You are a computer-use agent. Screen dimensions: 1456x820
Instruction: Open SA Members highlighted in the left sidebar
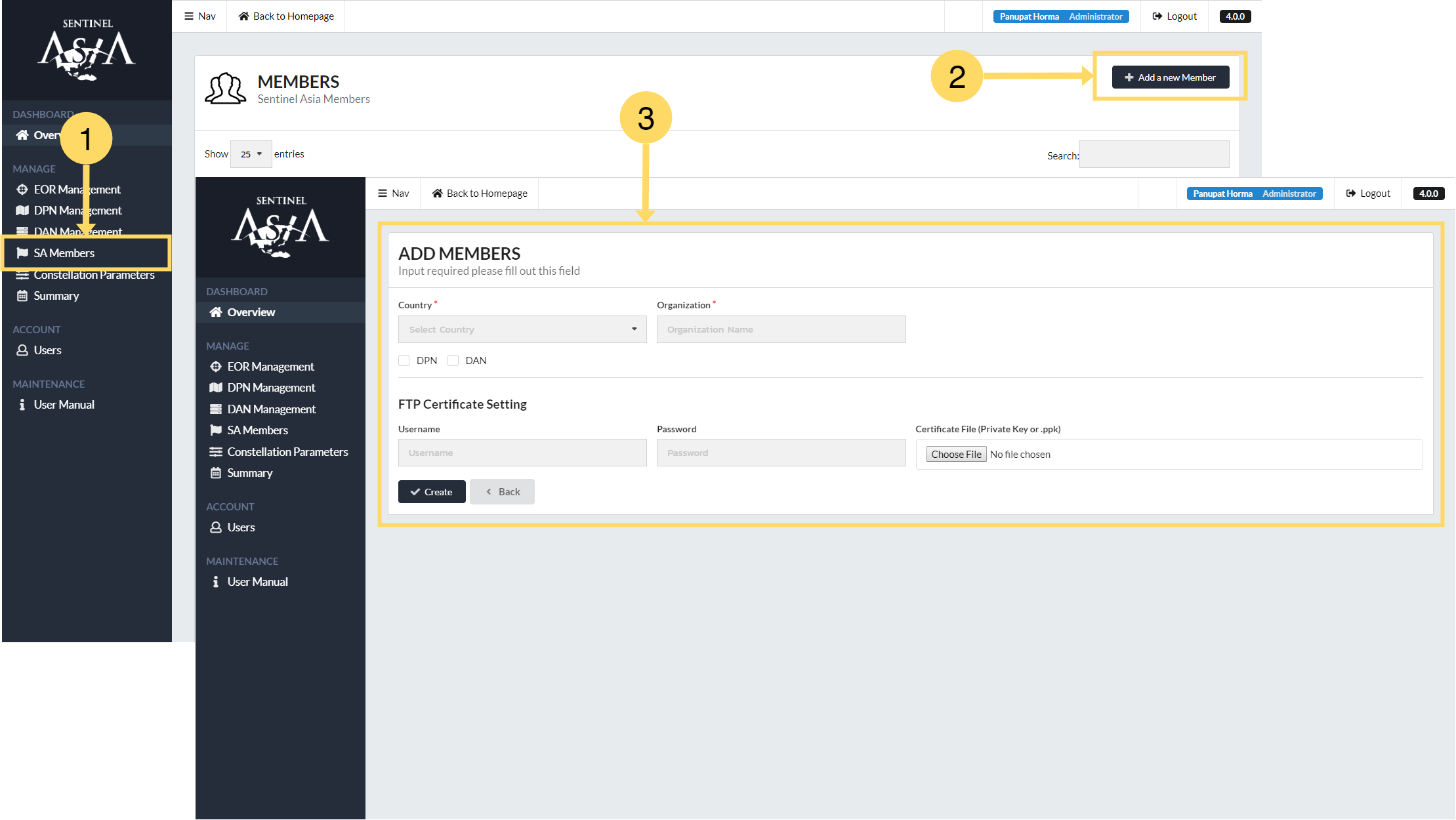click(x=64, y=253)
